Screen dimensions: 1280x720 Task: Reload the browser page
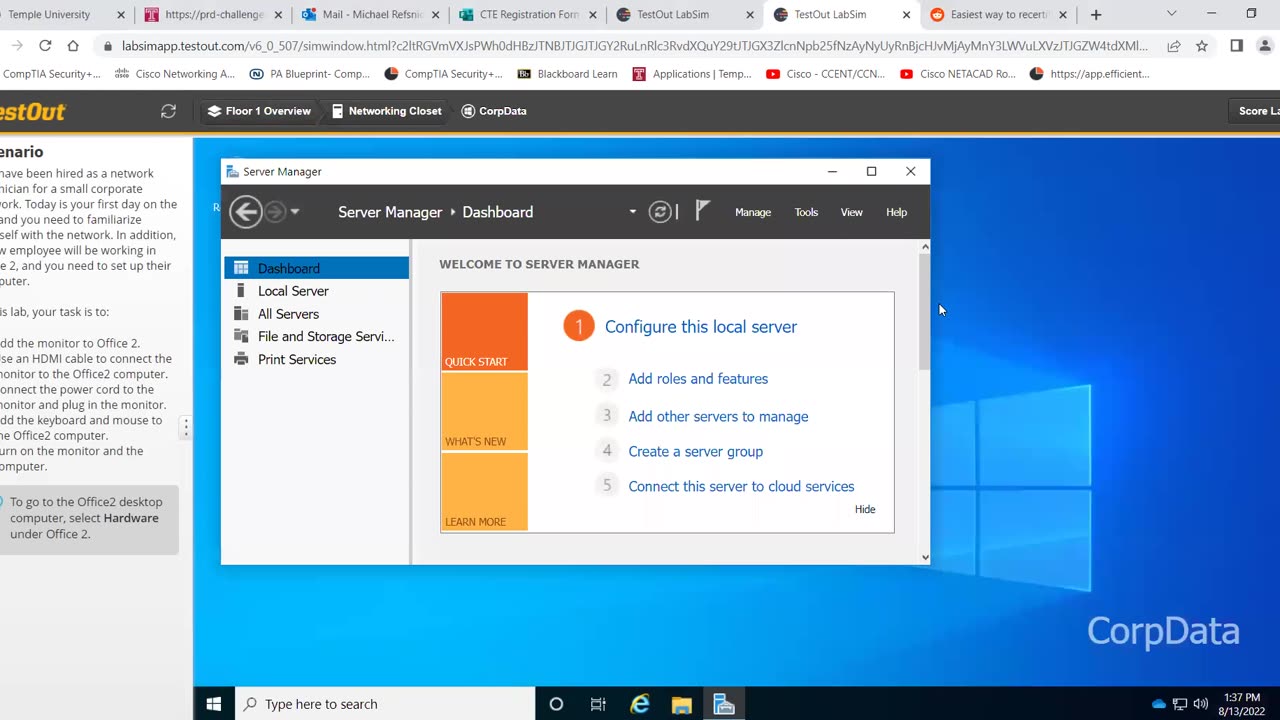click(45, 46)
